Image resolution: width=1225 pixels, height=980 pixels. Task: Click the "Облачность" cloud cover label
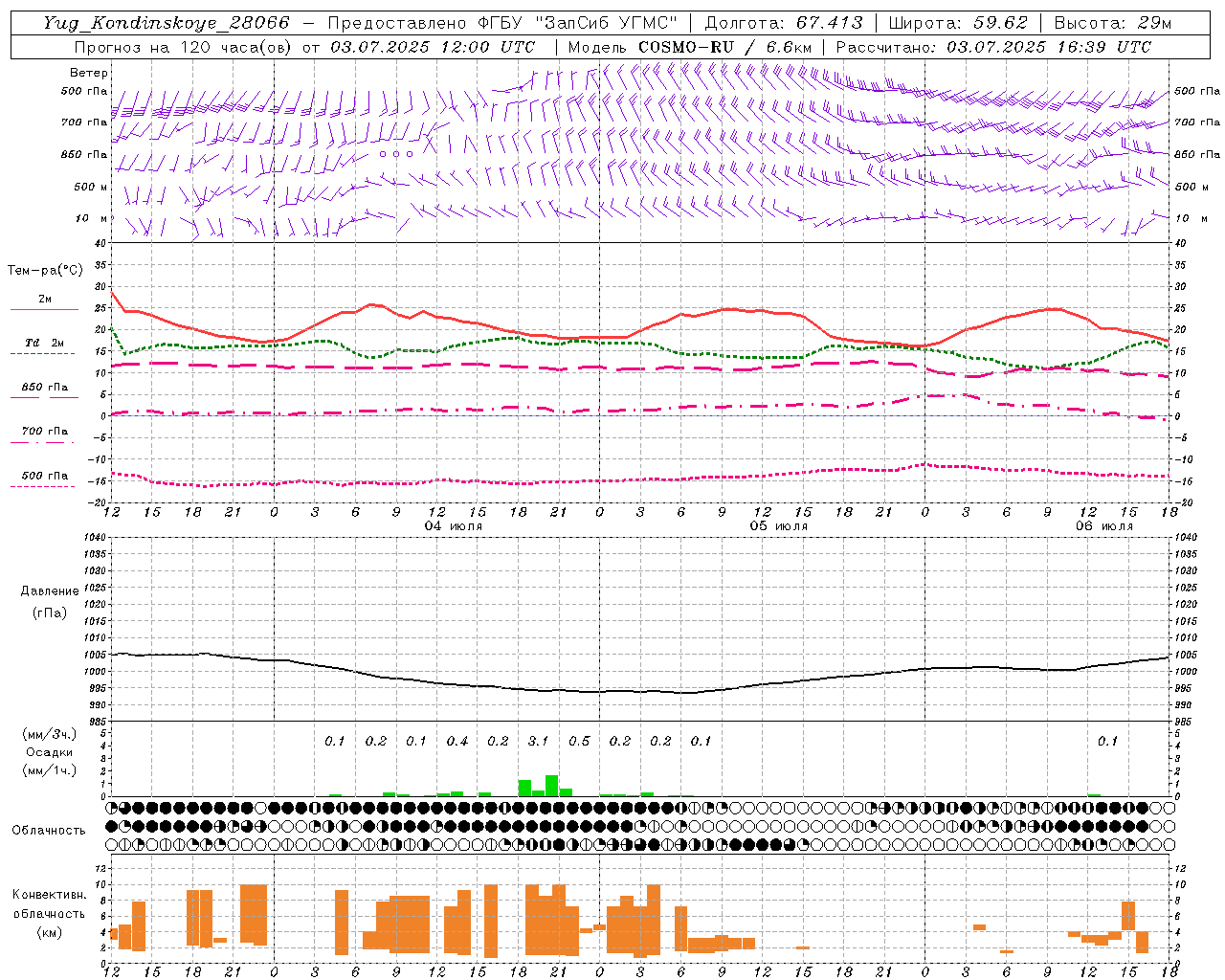click(x=49, y=831)
